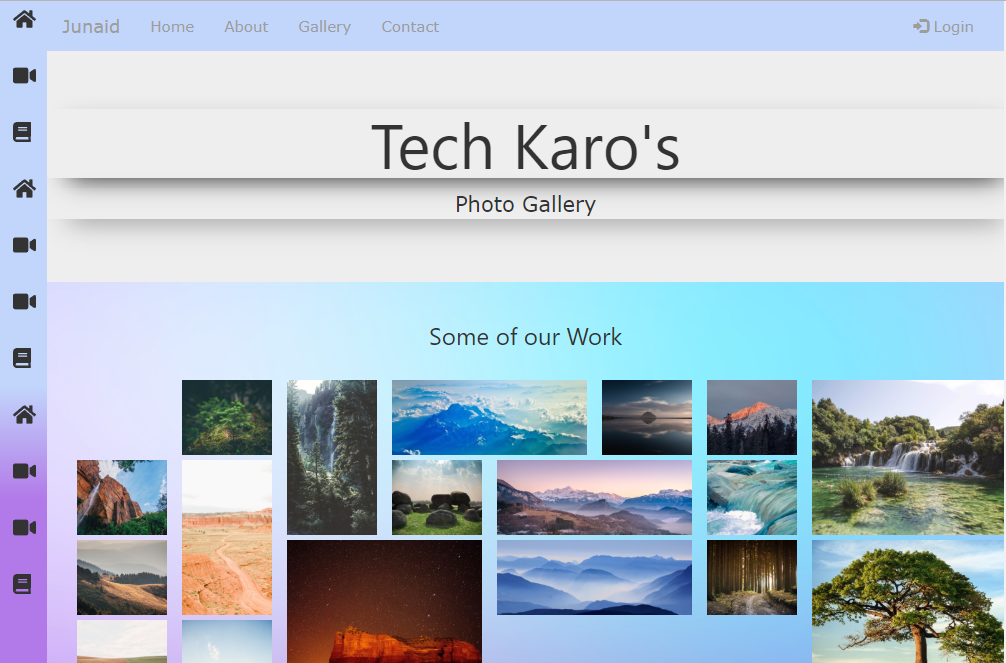Open the blue mountains above clouds photo
This screenshot has height=663, width=1006.
coord(489,417)
